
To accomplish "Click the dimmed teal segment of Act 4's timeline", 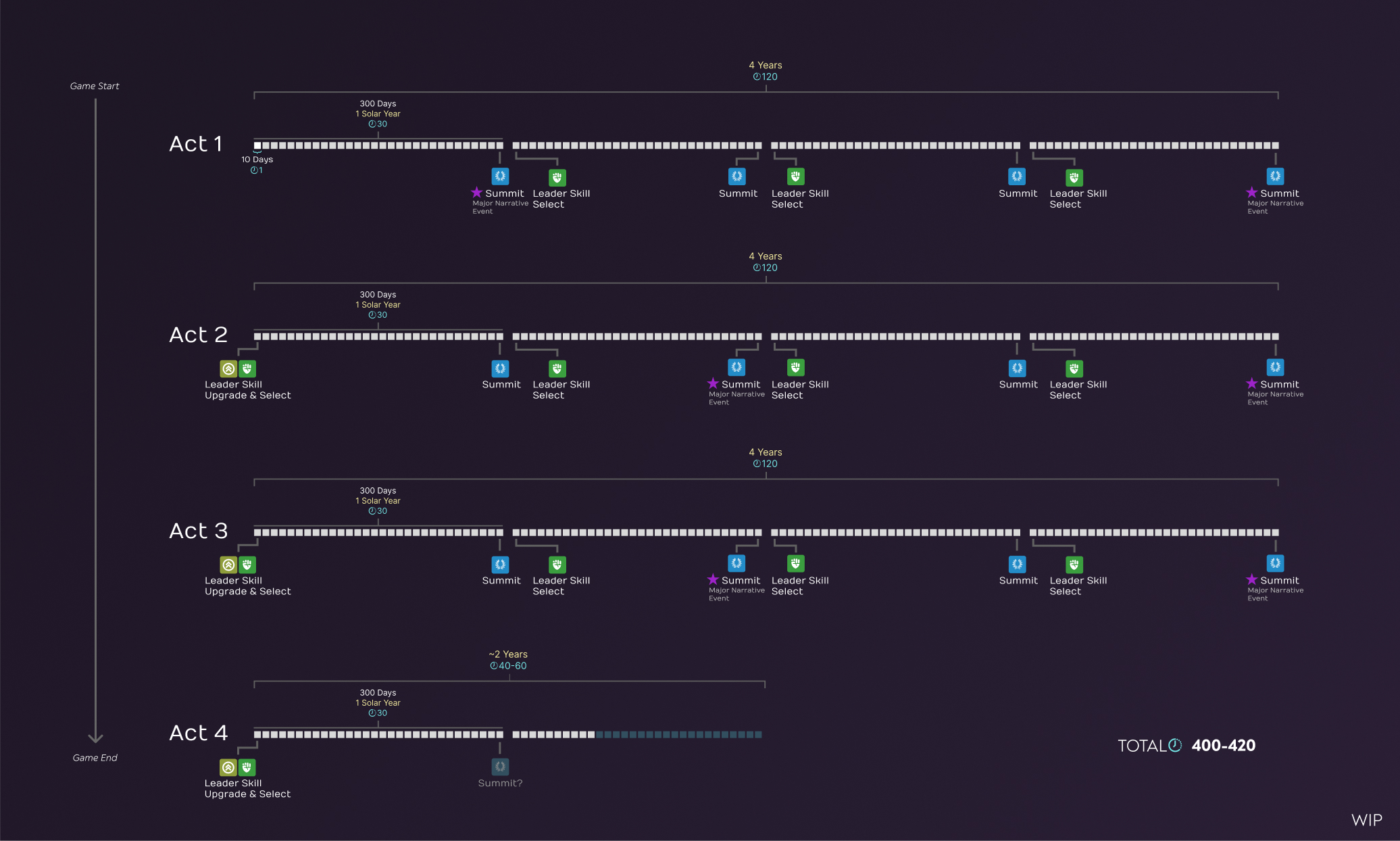I will tap(679, 735).
